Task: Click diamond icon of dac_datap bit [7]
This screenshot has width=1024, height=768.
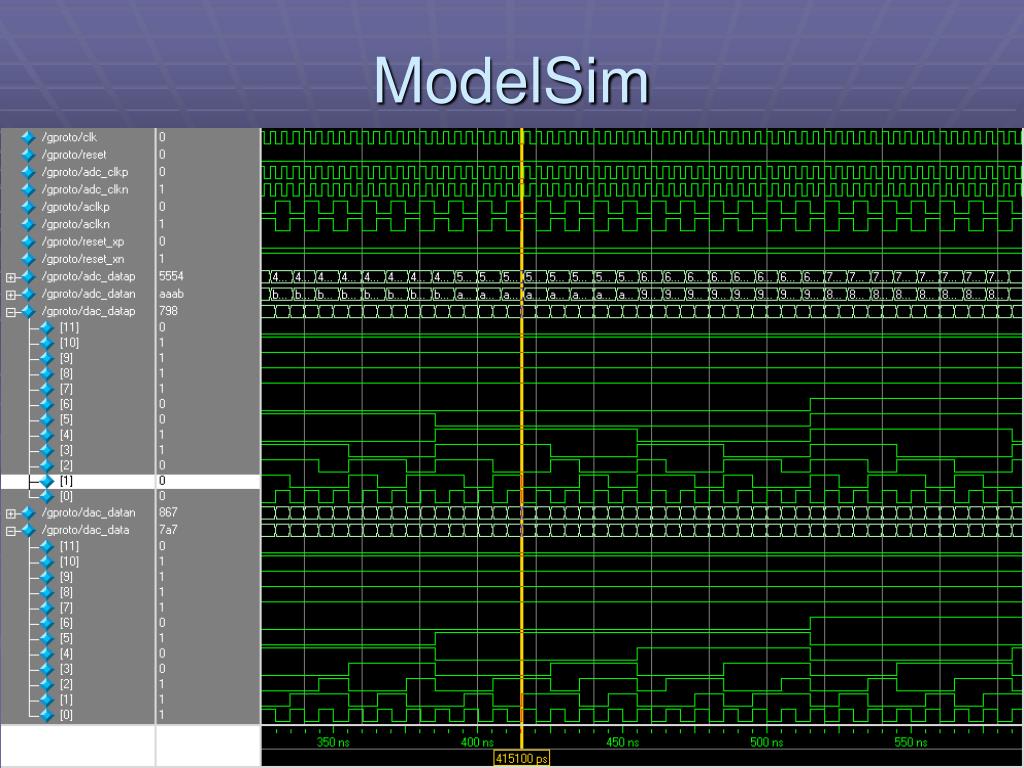Action: pos(46,389)
